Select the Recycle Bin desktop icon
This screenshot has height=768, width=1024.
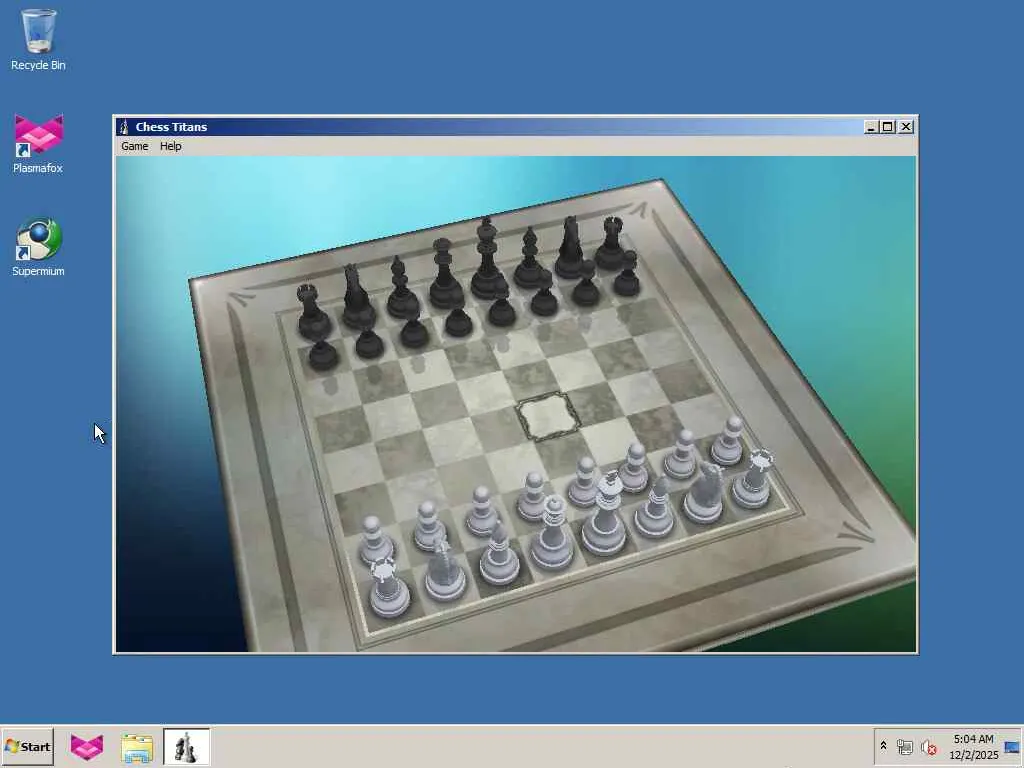point(38,39)
